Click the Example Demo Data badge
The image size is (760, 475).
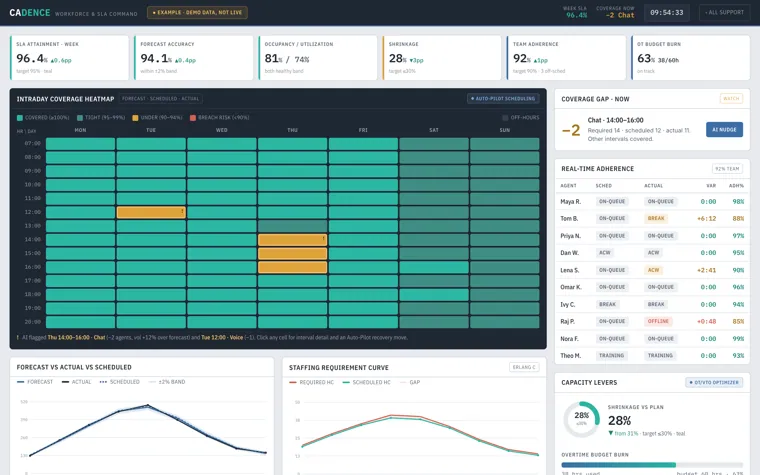(197, 13)
